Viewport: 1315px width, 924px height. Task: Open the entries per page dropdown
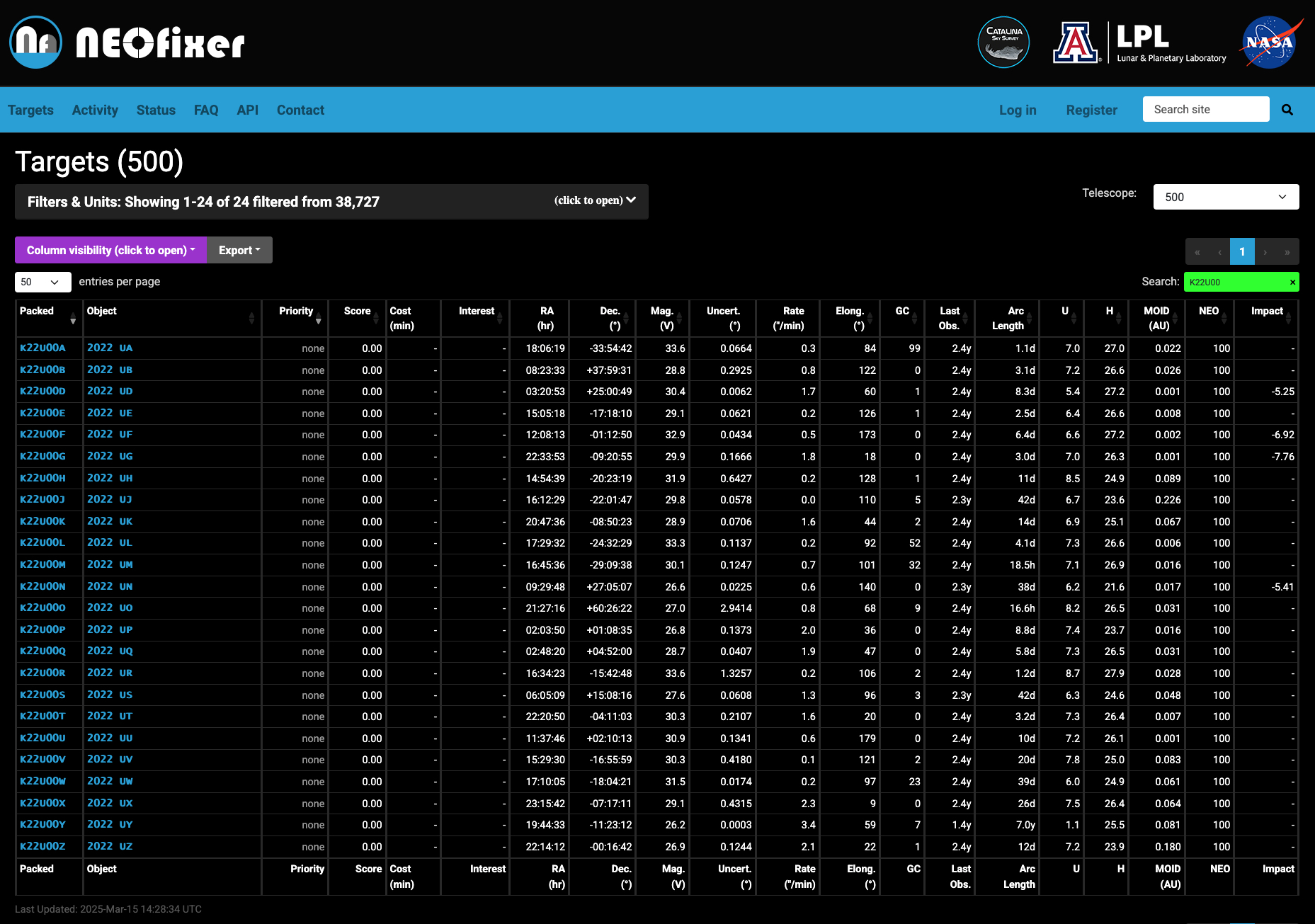click(x=42, y=282)
